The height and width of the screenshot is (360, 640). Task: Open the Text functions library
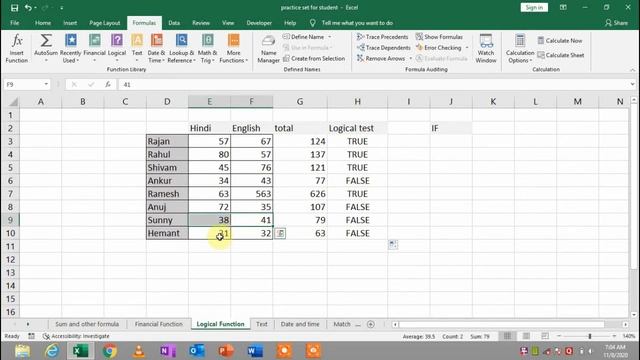click(137, 48)
